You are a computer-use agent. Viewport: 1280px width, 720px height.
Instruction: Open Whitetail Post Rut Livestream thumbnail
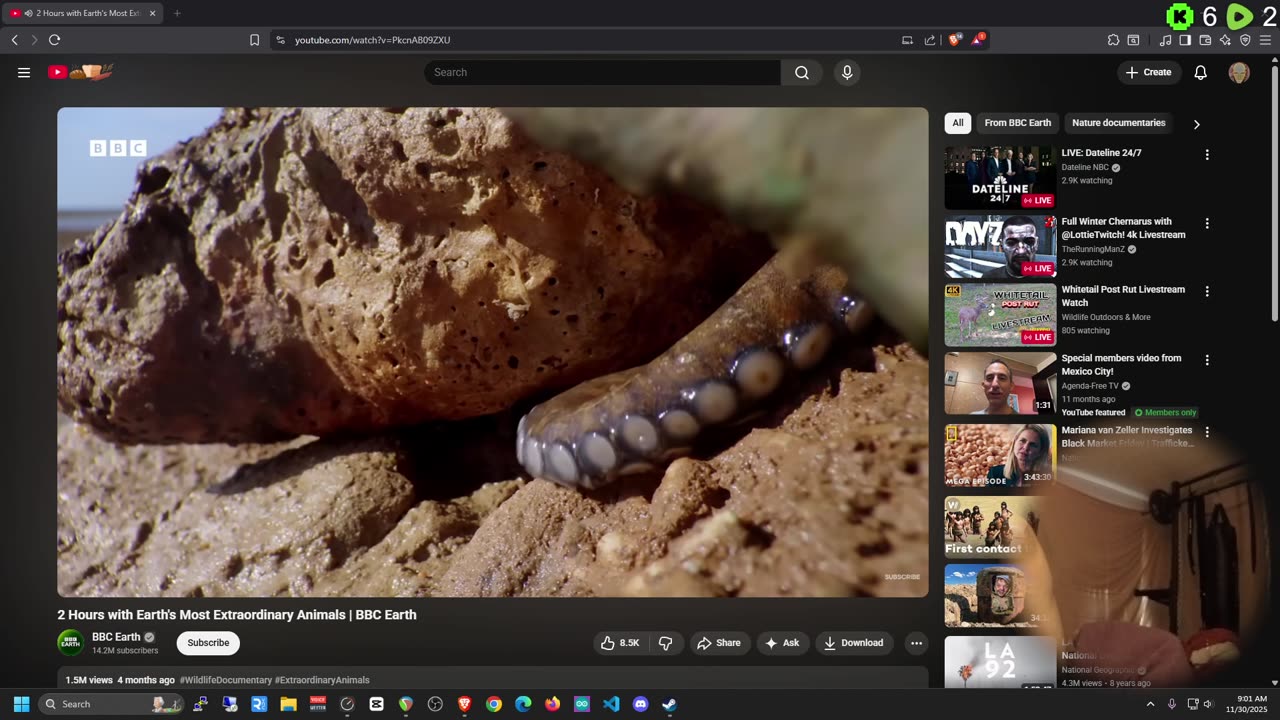[1000, 314]
